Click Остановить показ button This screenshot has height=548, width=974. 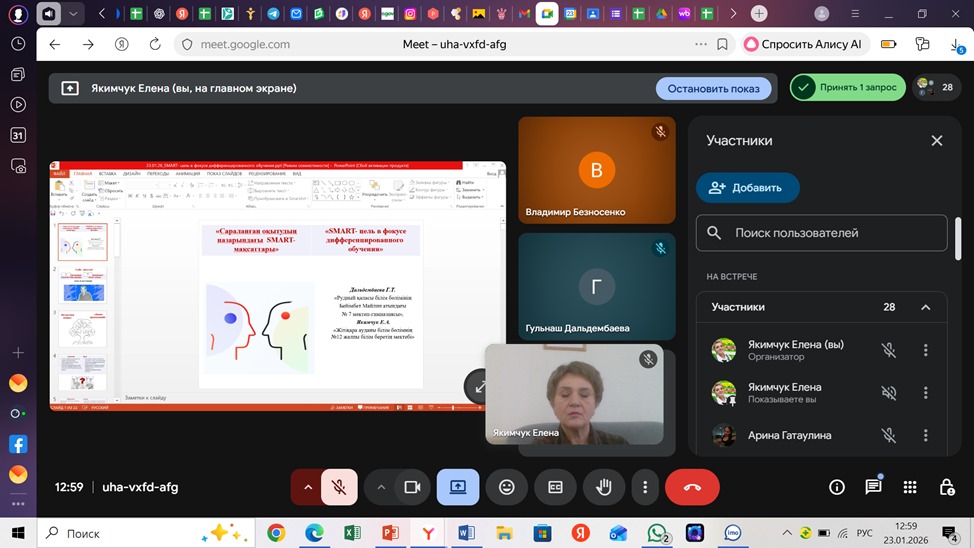(x=713, y=88)
